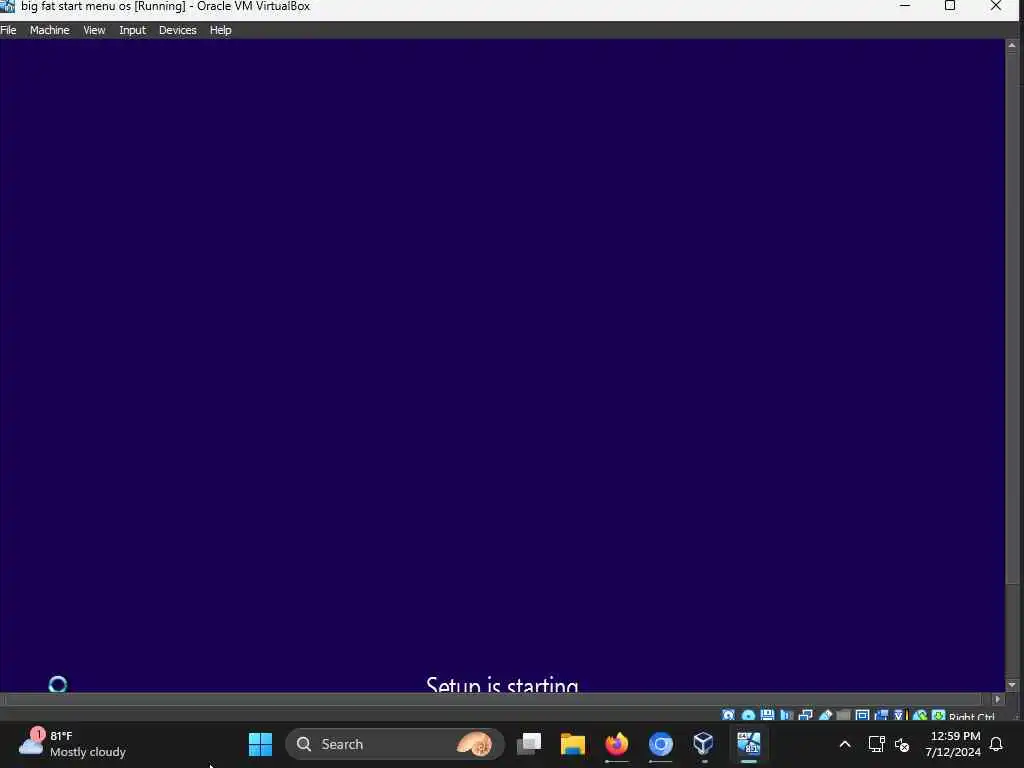Click the keyboard capture status icon
The height and width of the screenshot is (768, 1024).
pyautogui.click(x=938, y=715)
